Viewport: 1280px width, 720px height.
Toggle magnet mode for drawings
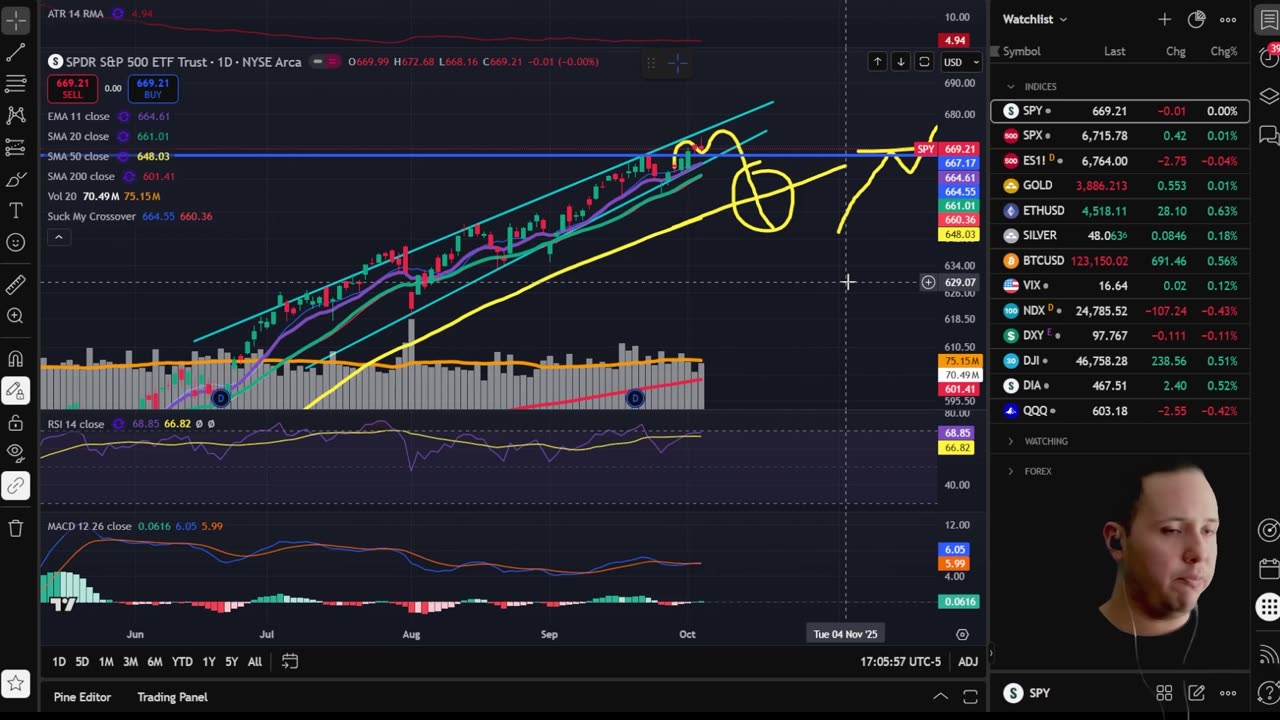[16, 359]
